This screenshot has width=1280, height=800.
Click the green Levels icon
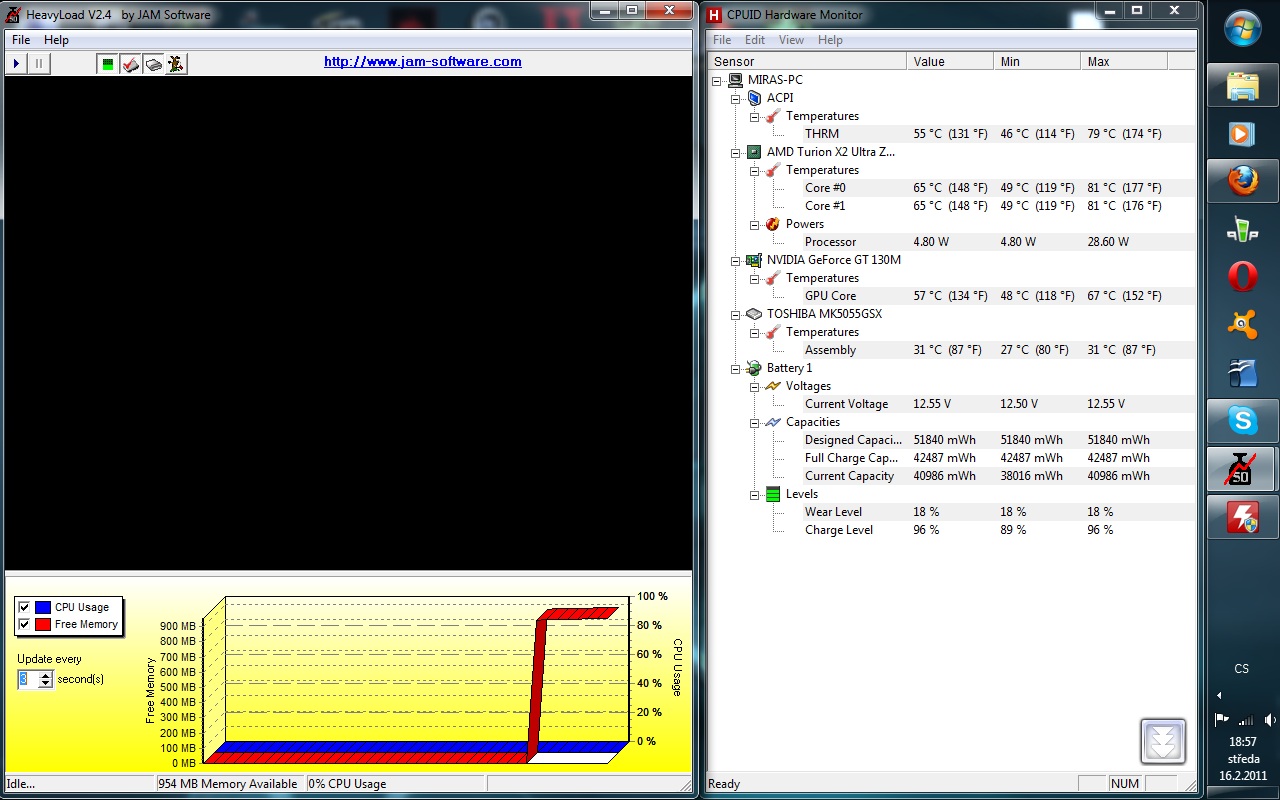[773, 494]
